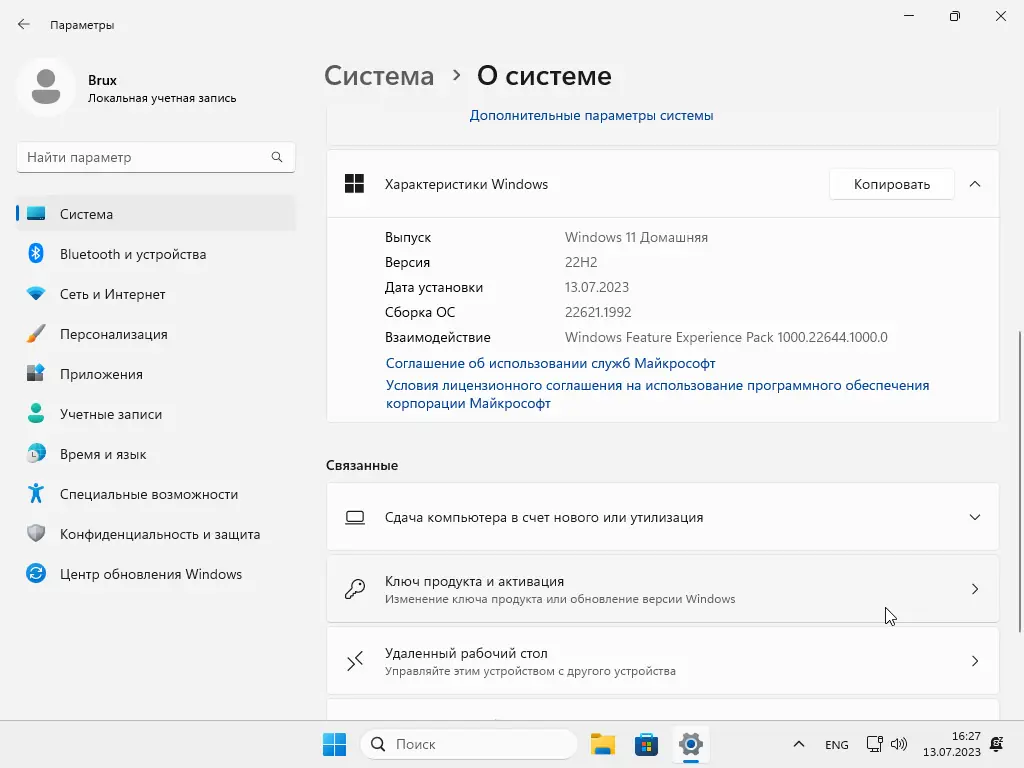The width and height of the screenshot is (1024, 768).
Task: Open Bluetooth и устройства section
Action: tap(155, 254)
